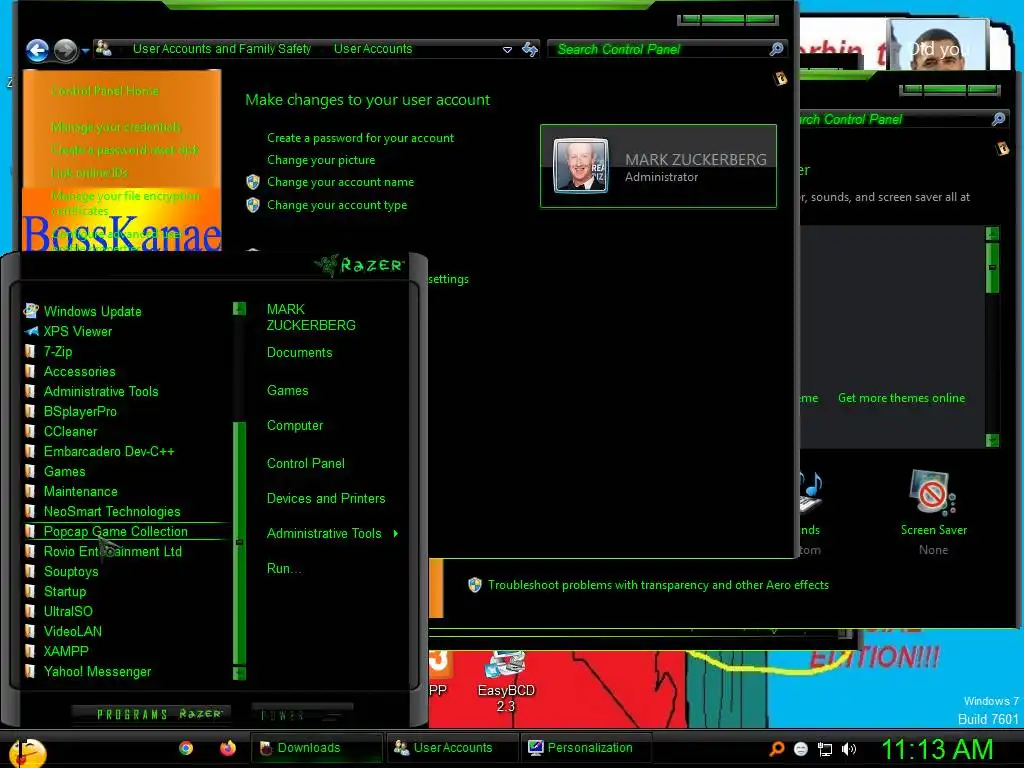Expand XAMPP folder in programs list

(65, 652)
